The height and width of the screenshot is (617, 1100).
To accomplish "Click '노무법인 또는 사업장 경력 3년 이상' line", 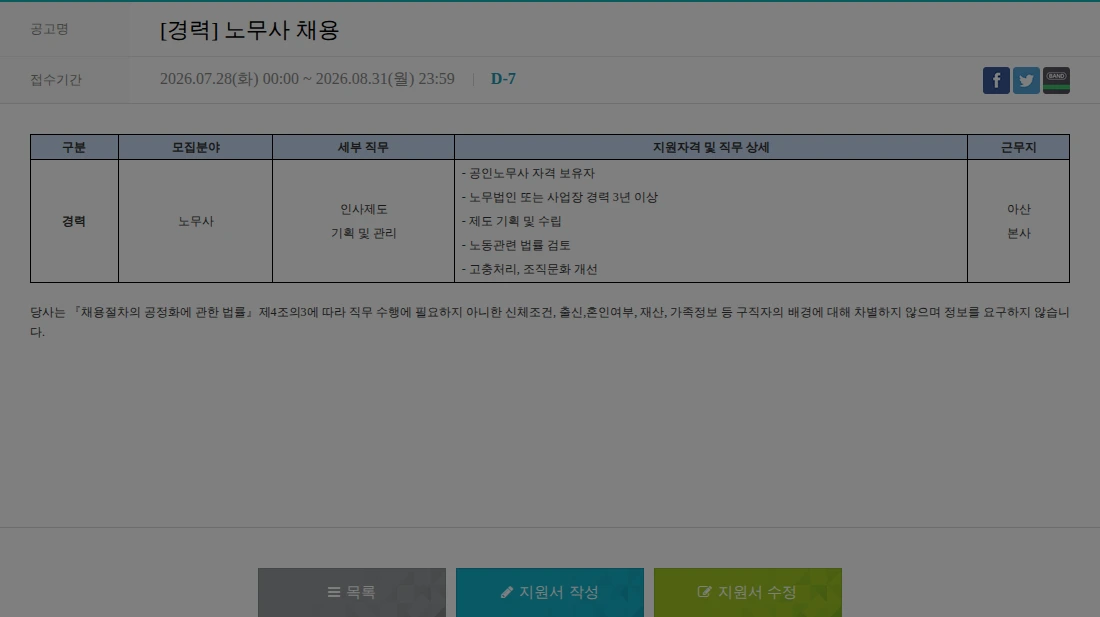I will [560, 197].
